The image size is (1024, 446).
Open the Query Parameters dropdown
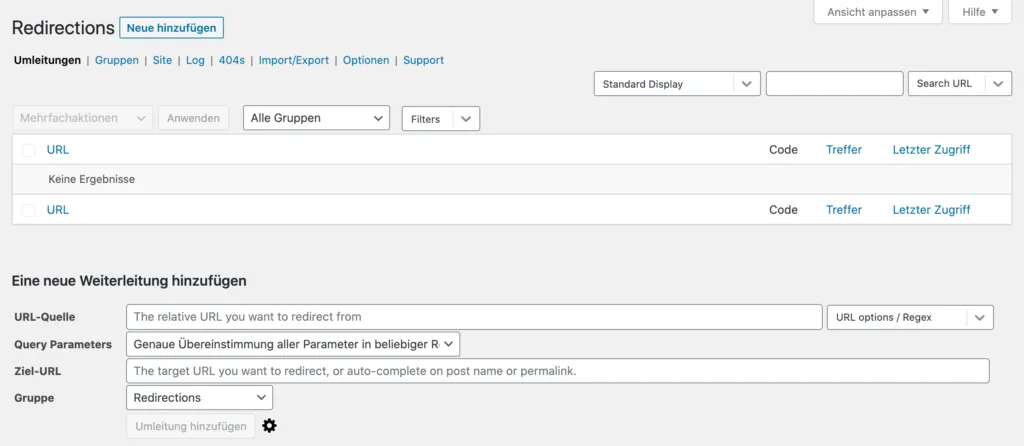click(293, 344)
